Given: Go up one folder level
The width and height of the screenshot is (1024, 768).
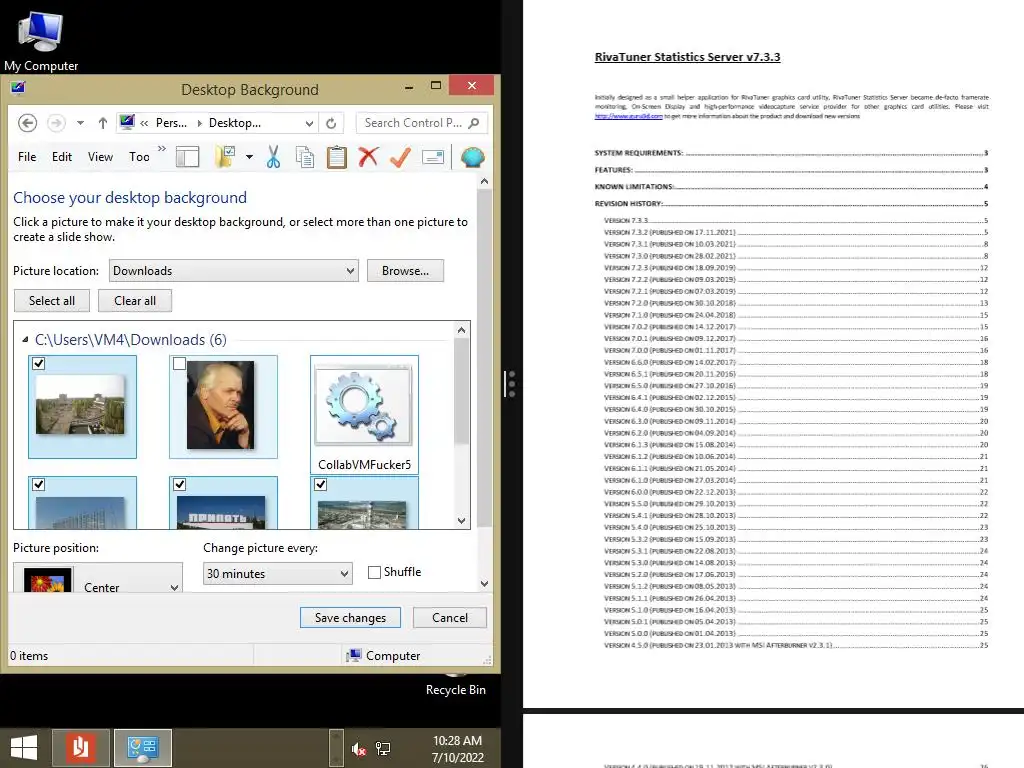Looking at the screenshot, I should tap(103, 123).
